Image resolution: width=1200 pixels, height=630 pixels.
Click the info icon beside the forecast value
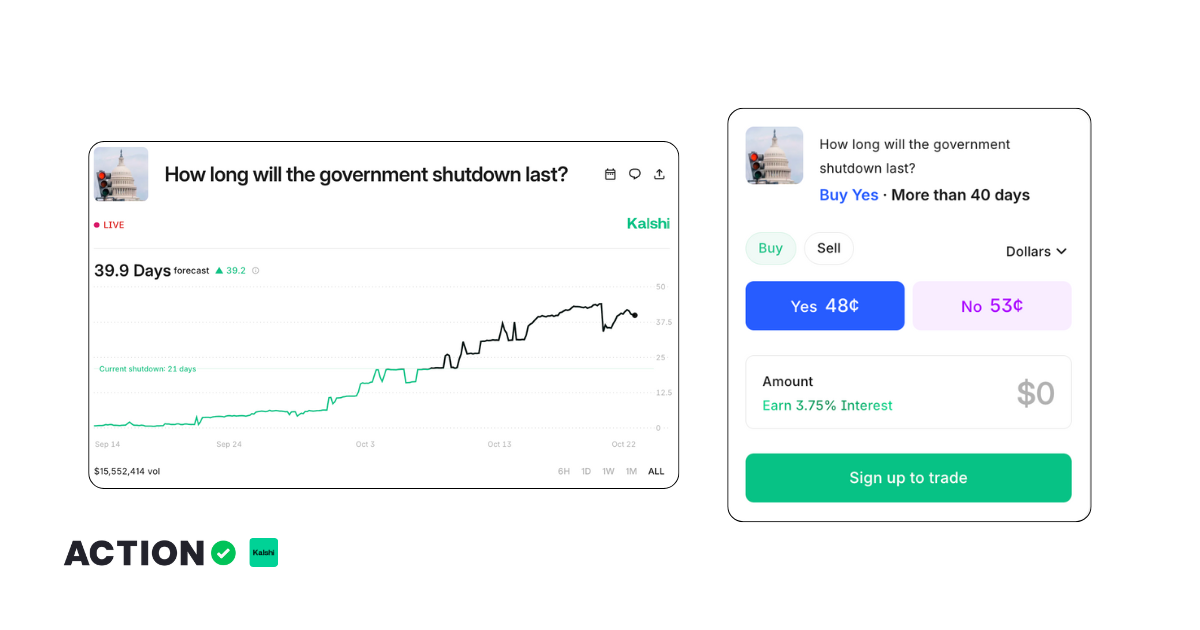258,270
